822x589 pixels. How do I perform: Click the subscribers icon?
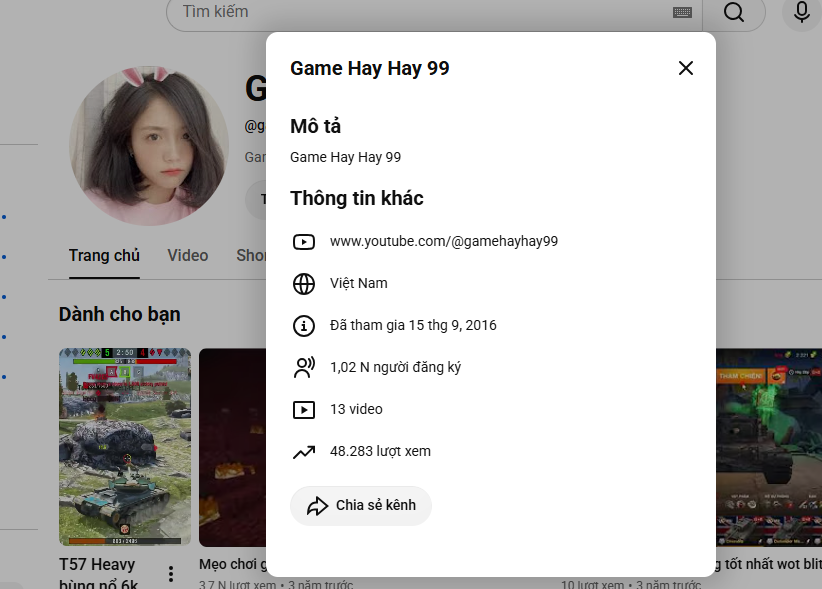click(x=304, y=367)
